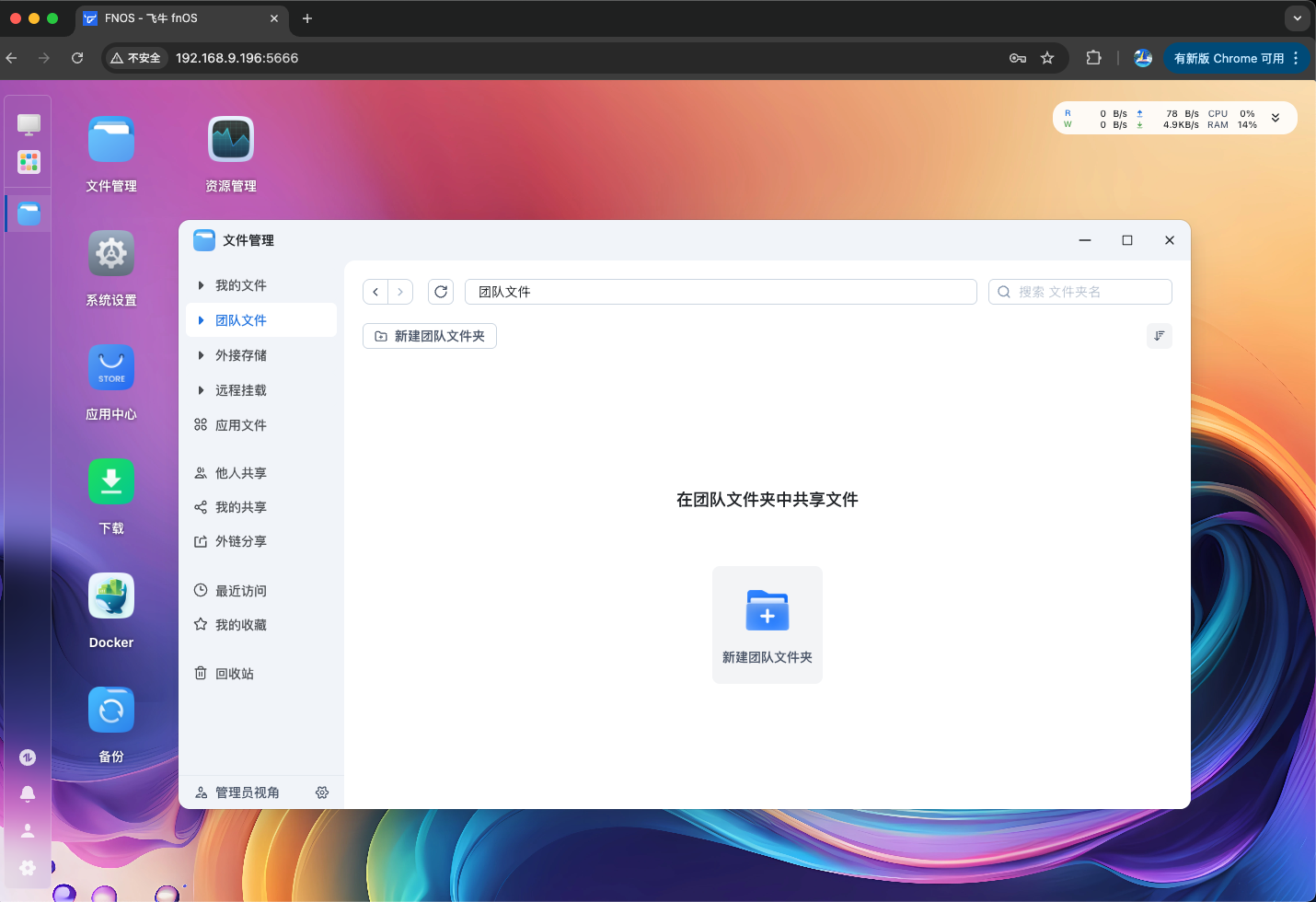Switch to 管理员视角 view
Viewport: 1316px width, 902px height.
tap(247, 792)
